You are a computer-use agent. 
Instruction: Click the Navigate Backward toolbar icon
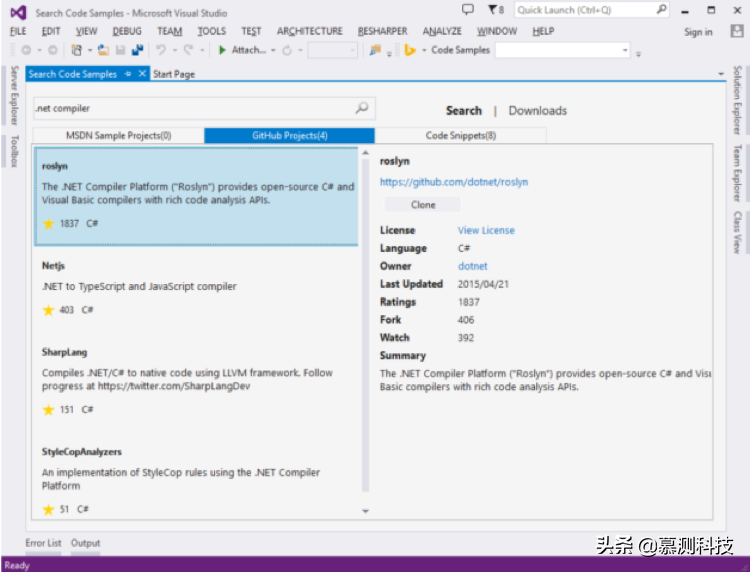click(x=26, y=50)
